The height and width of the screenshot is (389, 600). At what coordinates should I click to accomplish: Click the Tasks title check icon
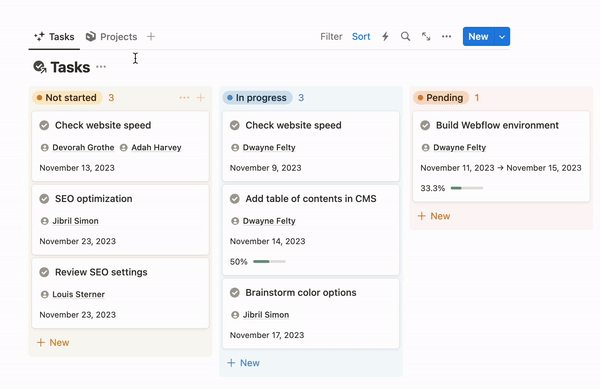[39, 67]
